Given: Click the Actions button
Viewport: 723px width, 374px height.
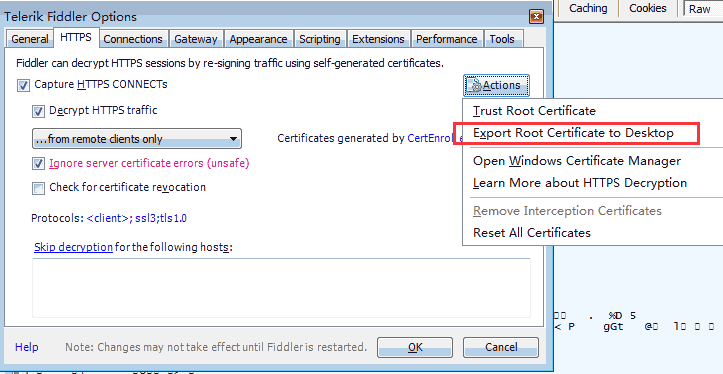Looking at the screenshot, I should [496, 85].
